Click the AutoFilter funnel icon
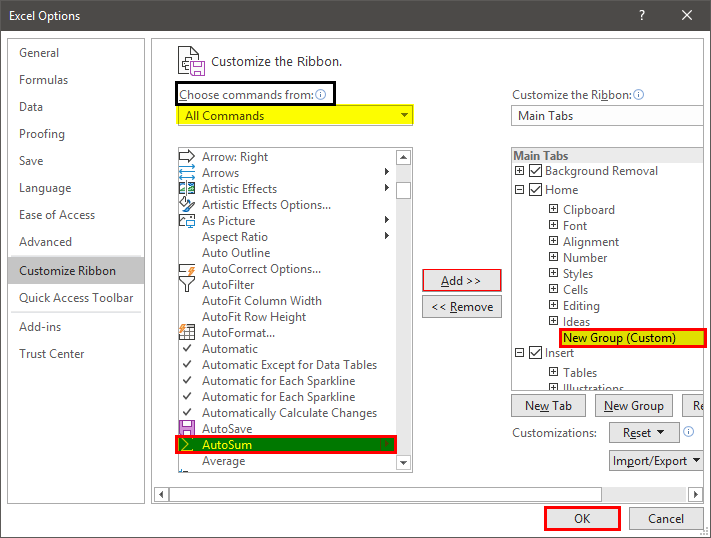 (187, 284)
